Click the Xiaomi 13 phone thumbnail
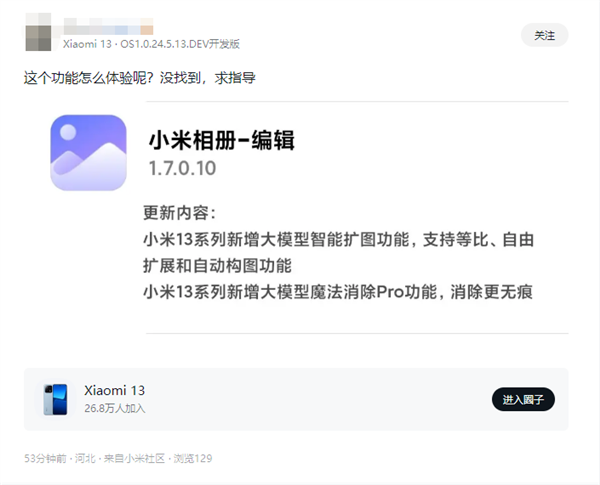This screenshot has width=600, height=485. [55, 399]
